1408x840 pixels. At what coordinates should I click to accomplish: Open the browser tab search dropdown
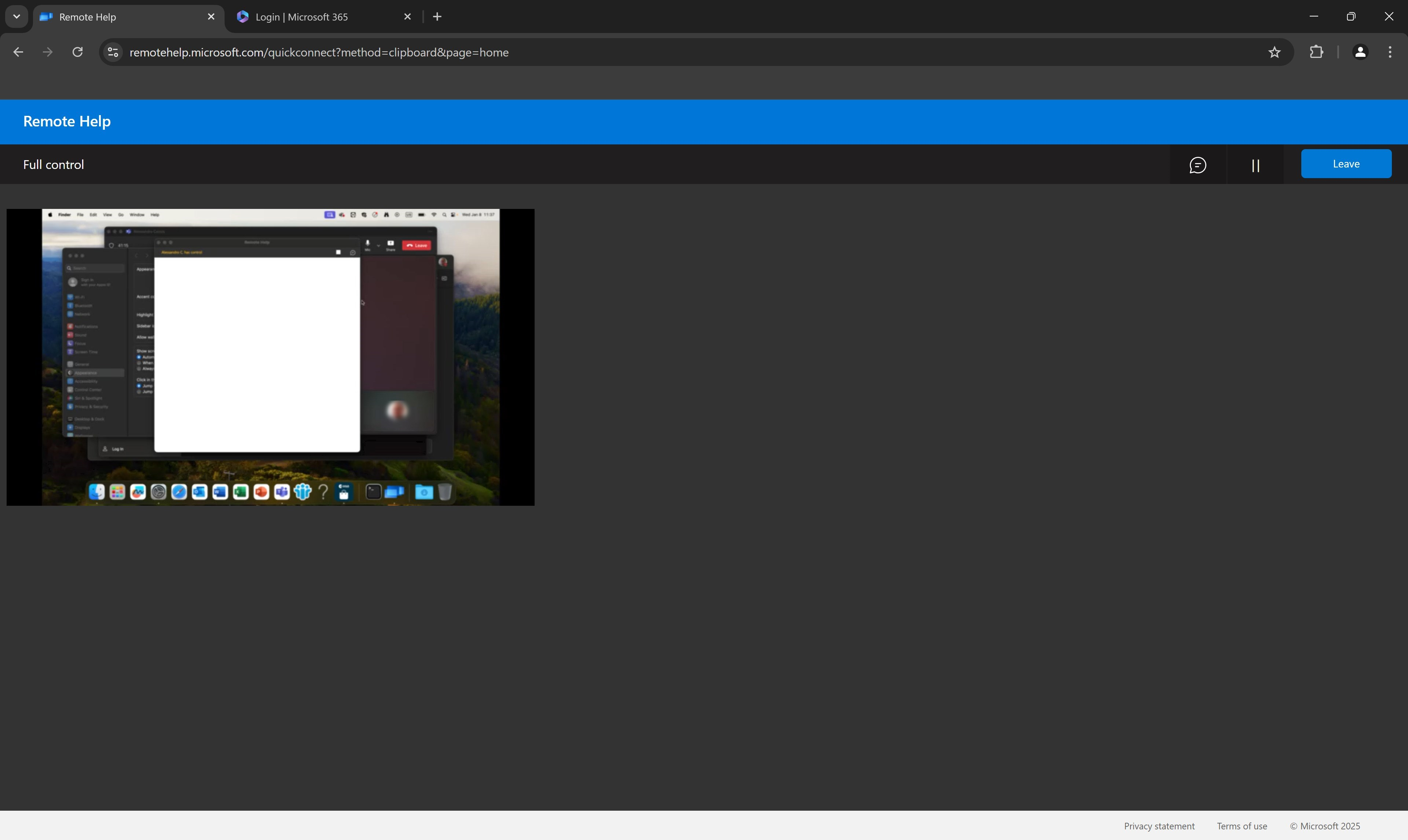tap(16, 16)
